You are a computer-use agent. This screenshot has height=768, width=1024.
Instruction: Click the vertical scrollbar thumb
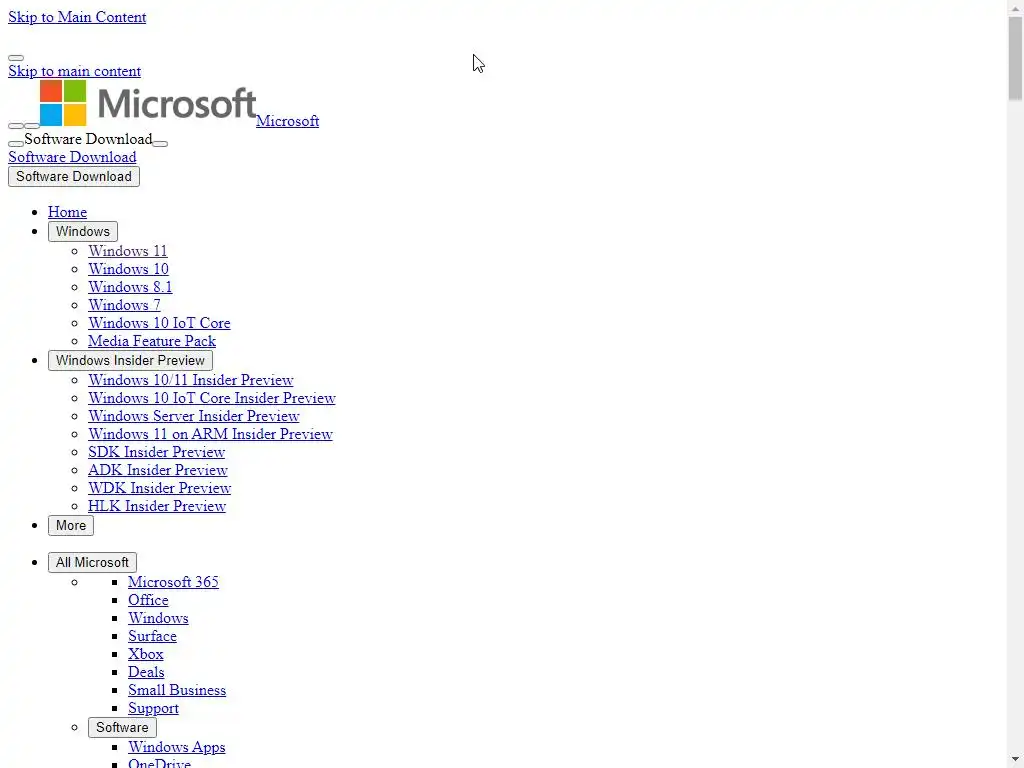[x=1016, y=59]
